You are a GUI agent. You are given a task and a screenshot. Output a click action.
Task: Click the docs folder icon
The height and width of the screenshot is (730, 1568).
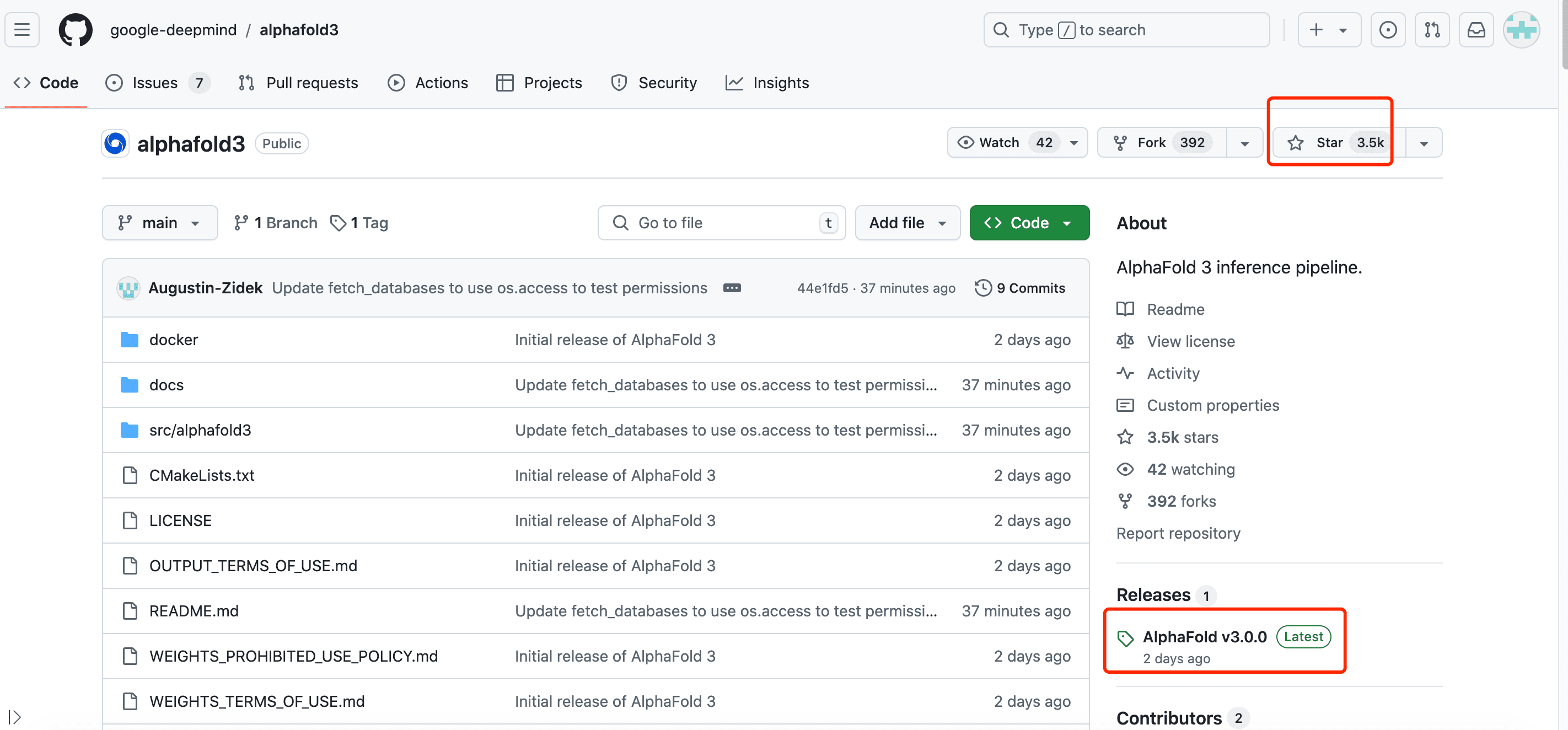[x=129, y=385]
